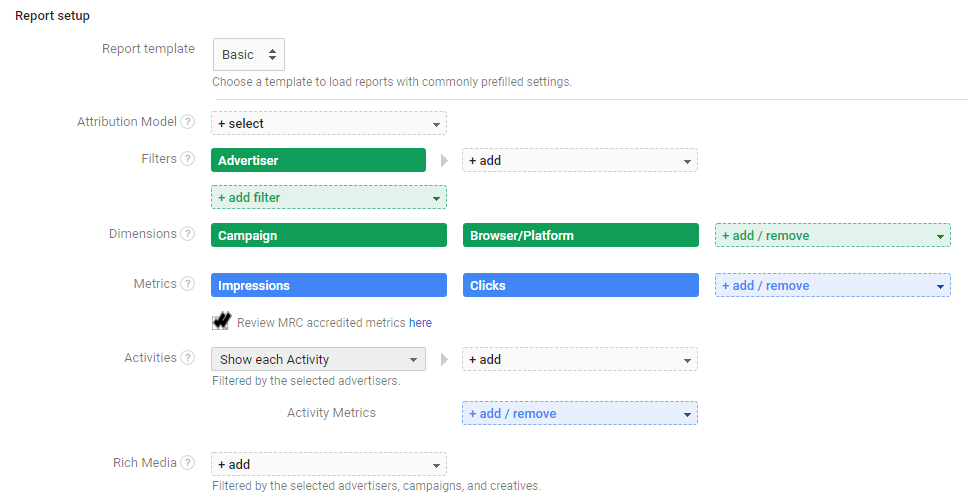
Task: Click help icon beside Metrics label
Action: click(x=187, y=284)
